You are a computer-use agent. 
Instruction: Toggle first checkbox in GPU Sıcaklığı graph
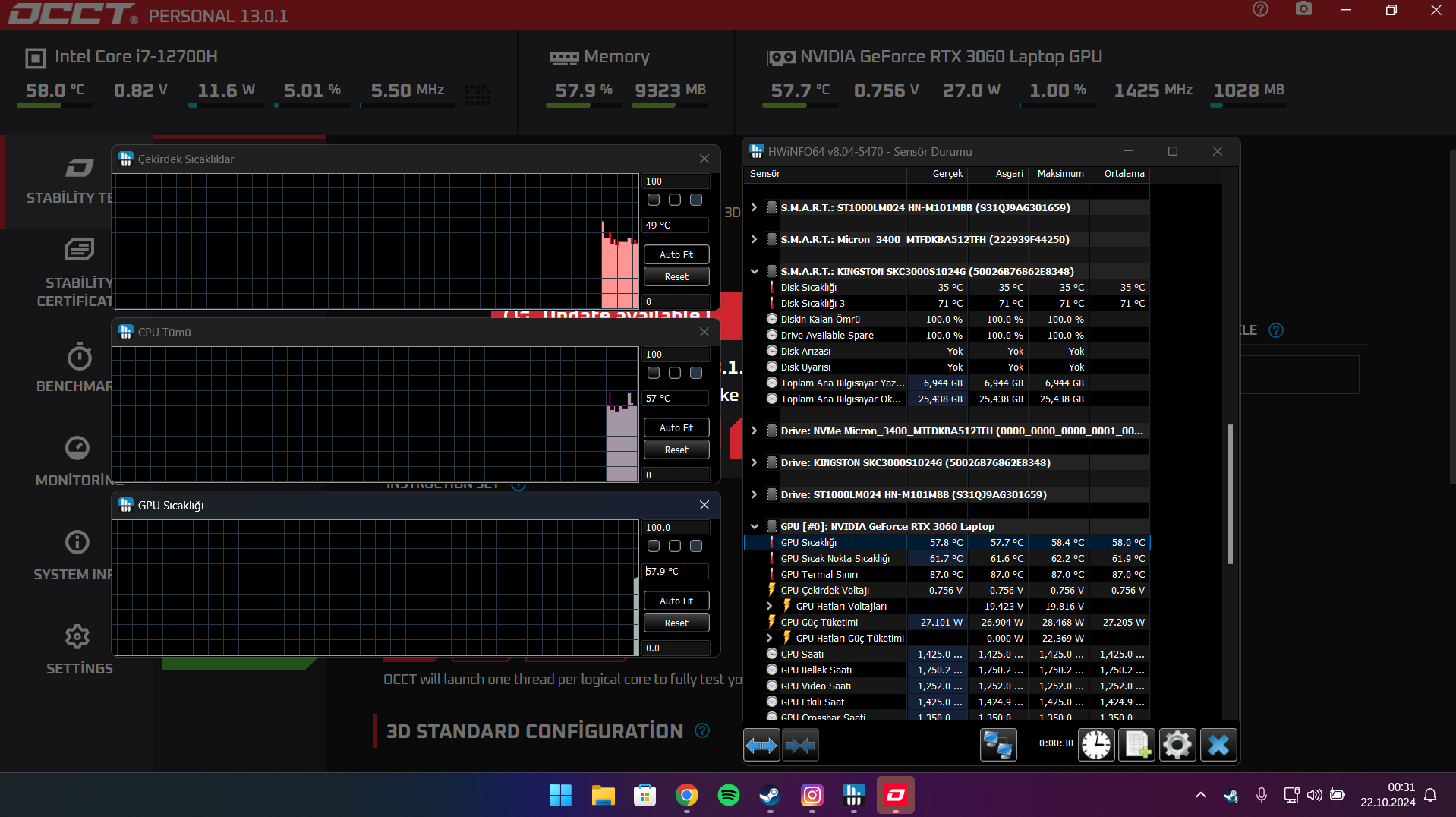[x=654, y=546]
